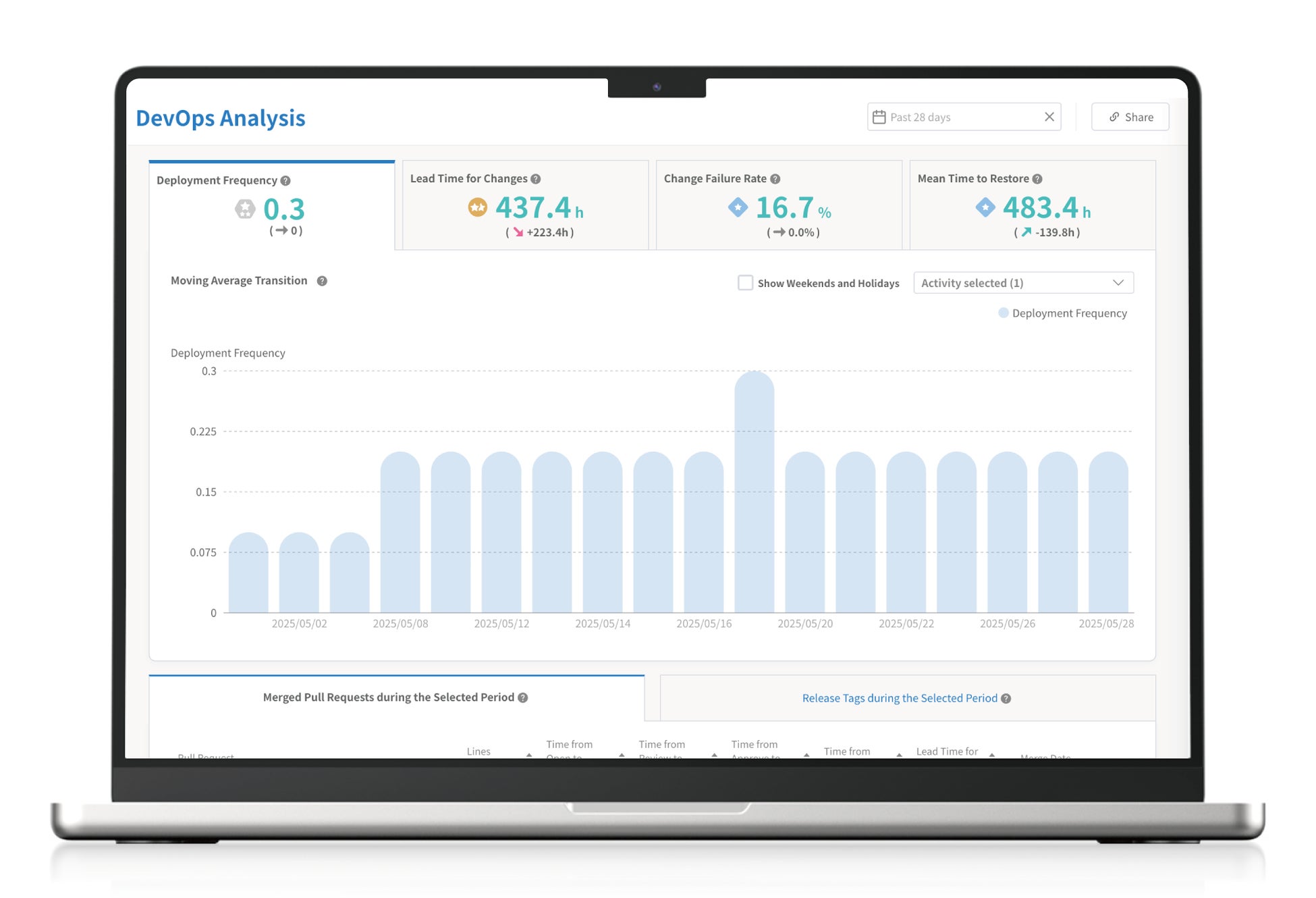Click the tallest bar in the chart
The image size is (1316, 898).
point(754,493)
